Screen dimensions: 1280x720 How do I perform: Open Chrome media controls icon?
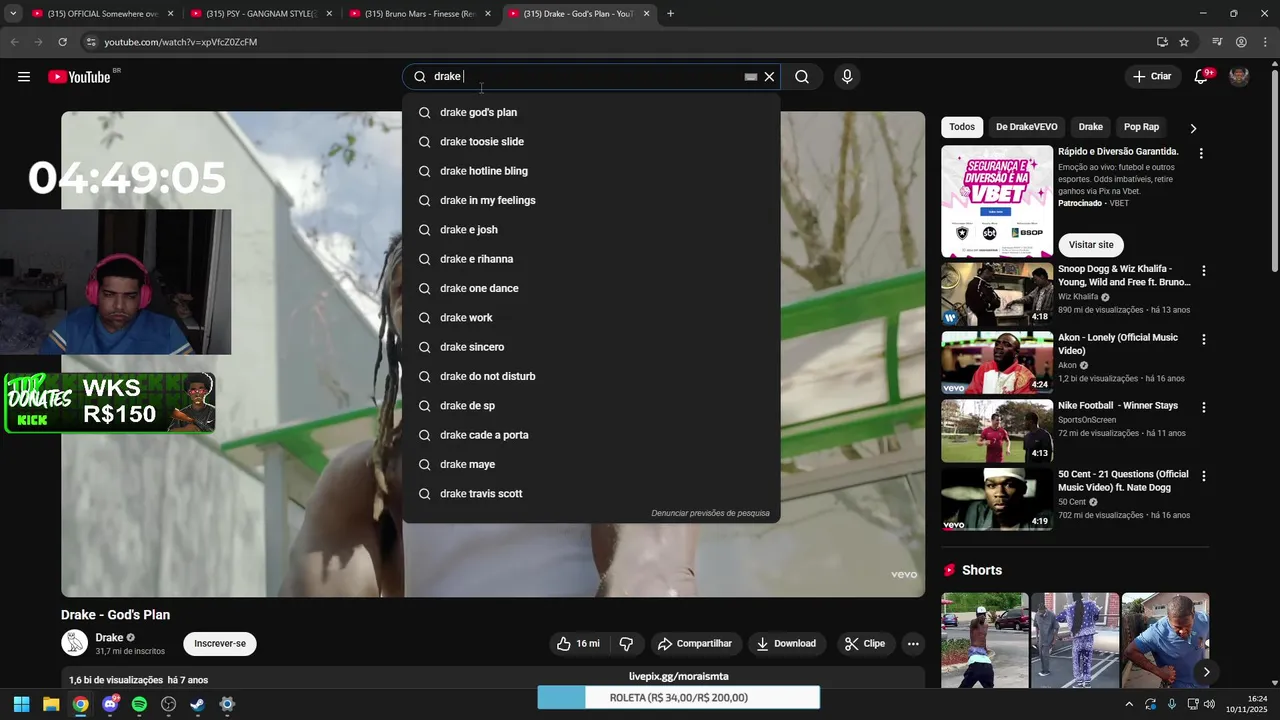pos(1217,42)
